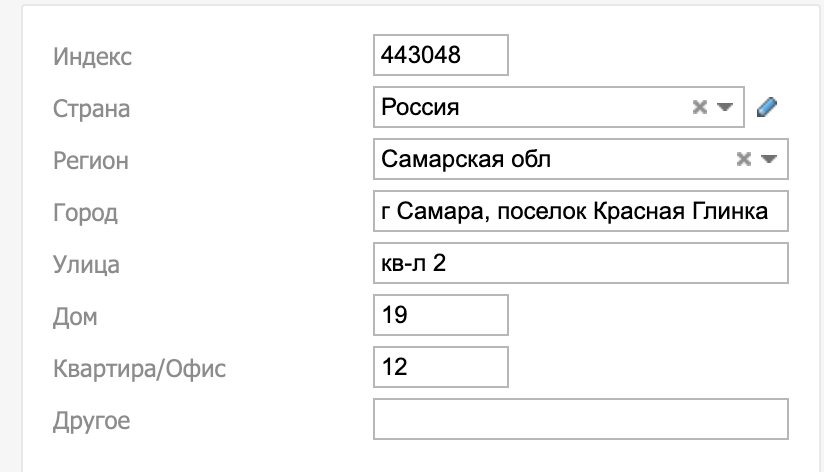This screenshot has width=824, height=472.
Task: Expand the Регион dropdown arrow
Action: coord(769,159)
